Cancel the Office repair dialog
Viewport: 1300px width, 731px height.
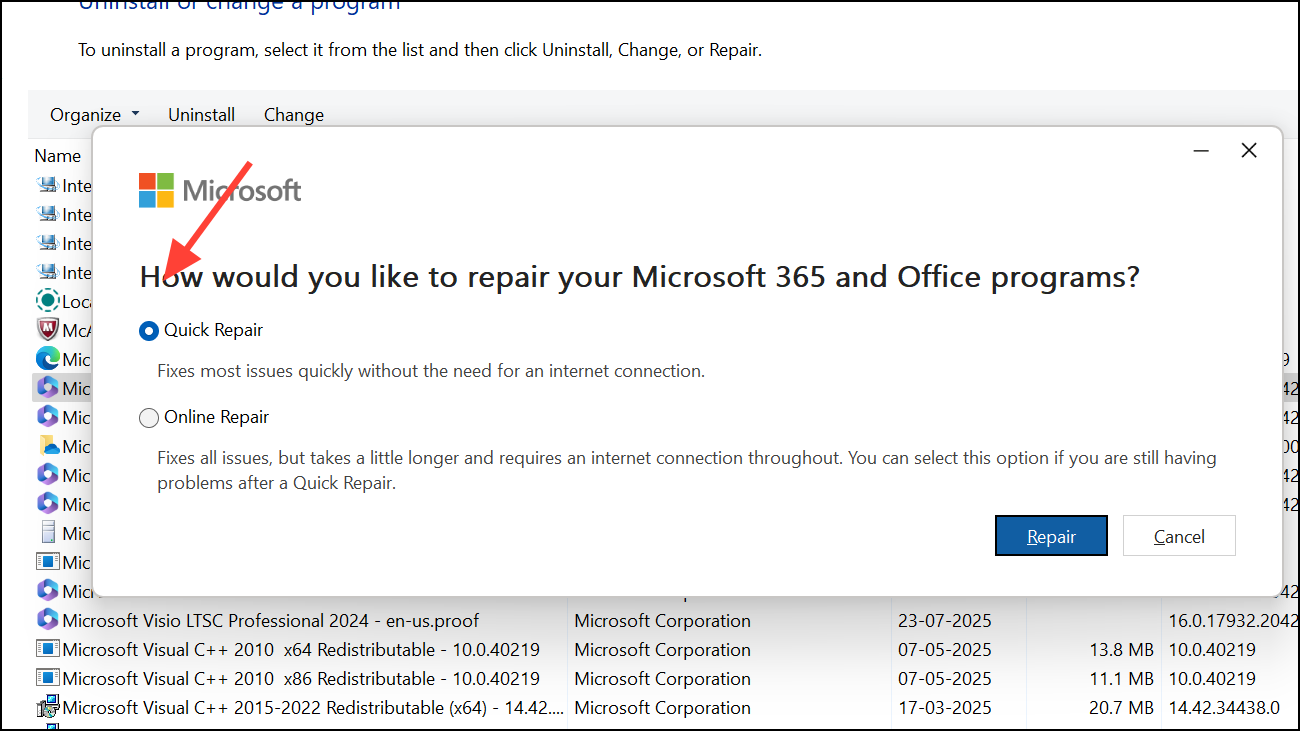pyautogui.click(x=1179, y=536)
